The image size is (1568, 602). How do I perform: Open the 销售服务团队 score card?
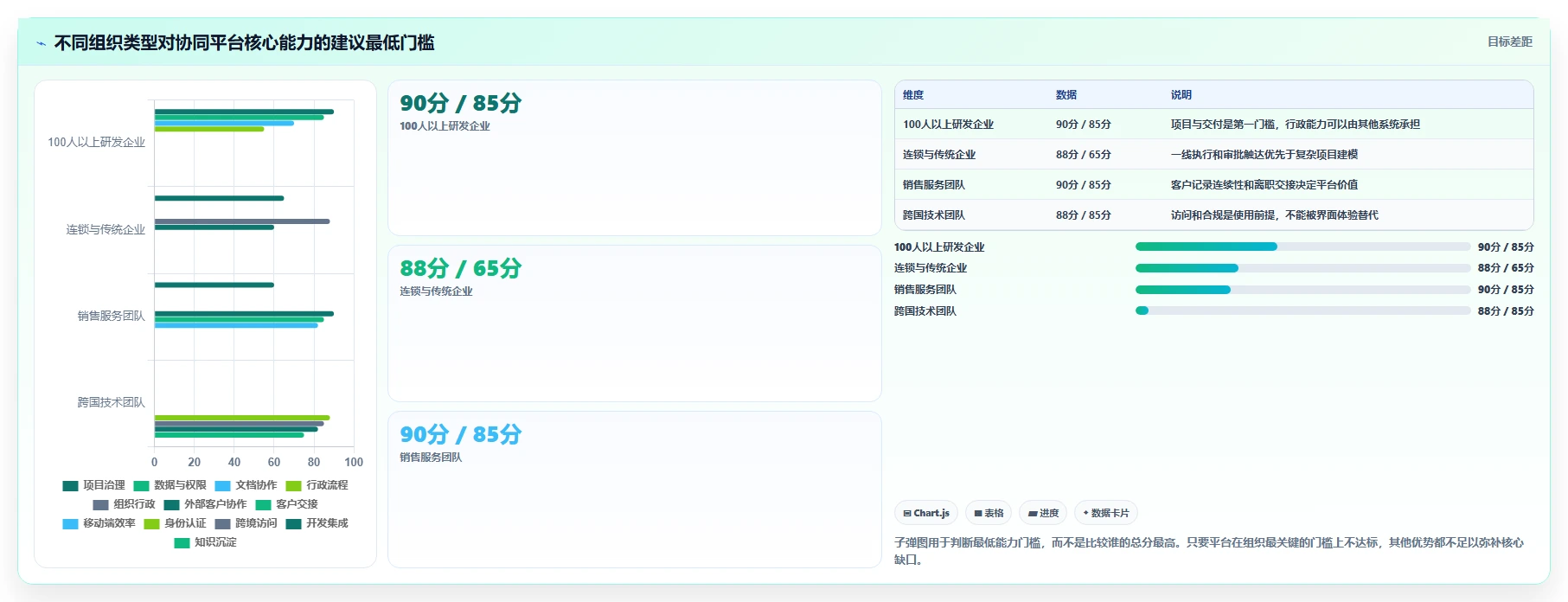[x=635, y=490]
